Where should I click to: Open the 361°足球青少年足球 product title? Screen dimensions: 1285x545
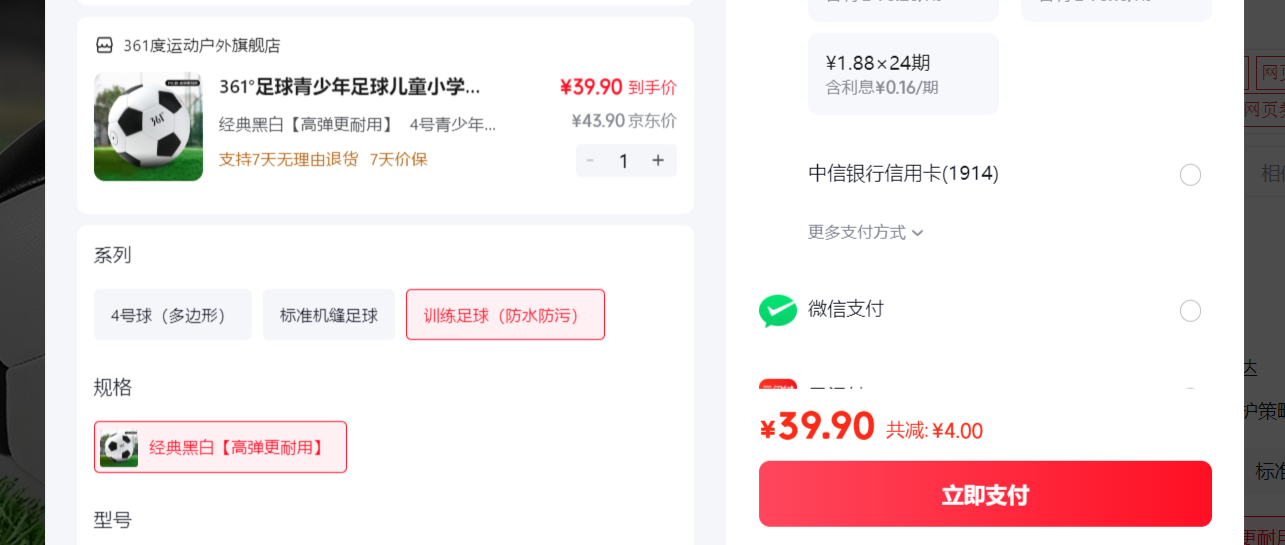[349, 87]
